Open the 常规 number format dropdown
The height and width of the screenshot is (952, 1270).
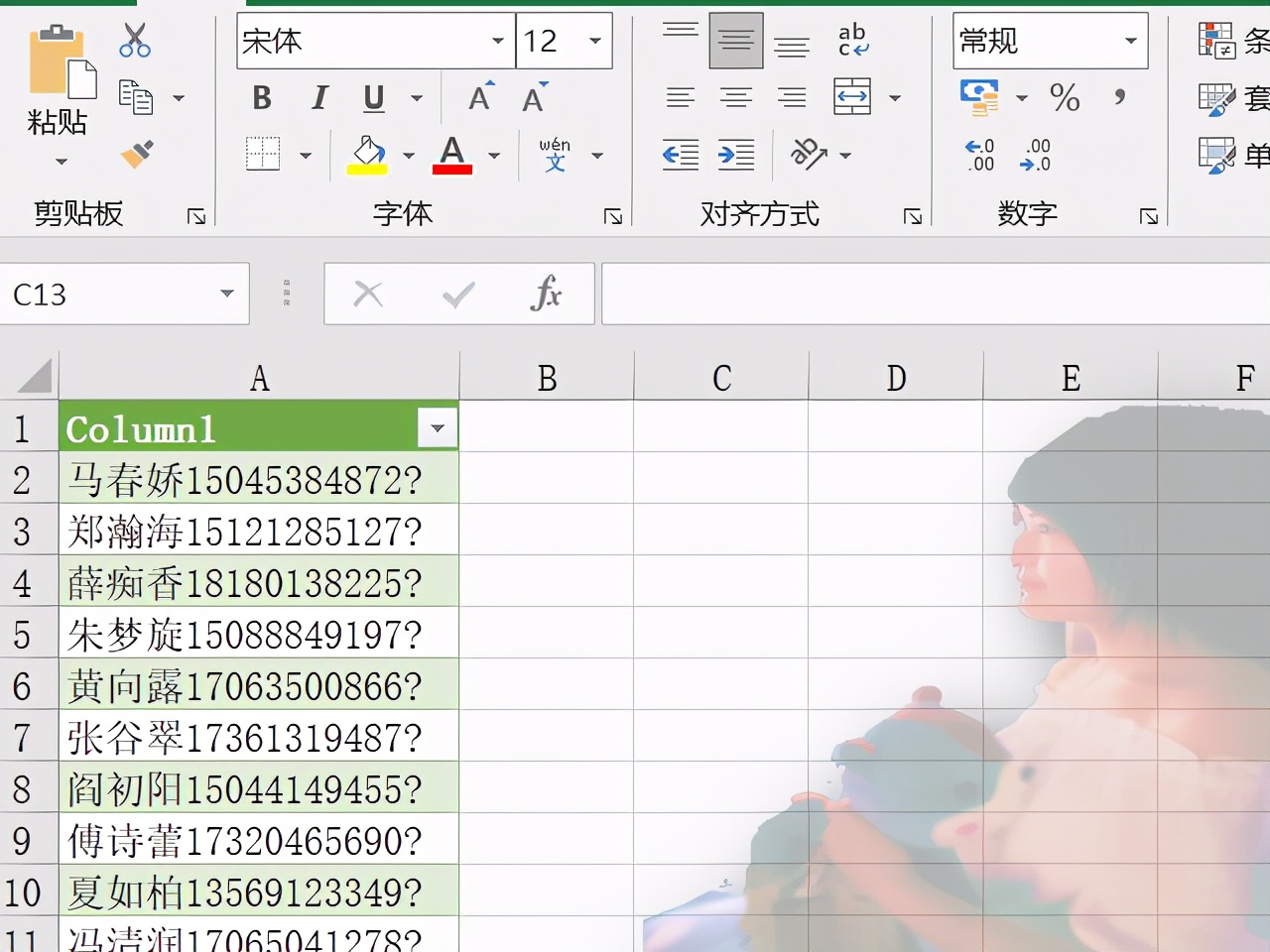tap(1130, 41)
